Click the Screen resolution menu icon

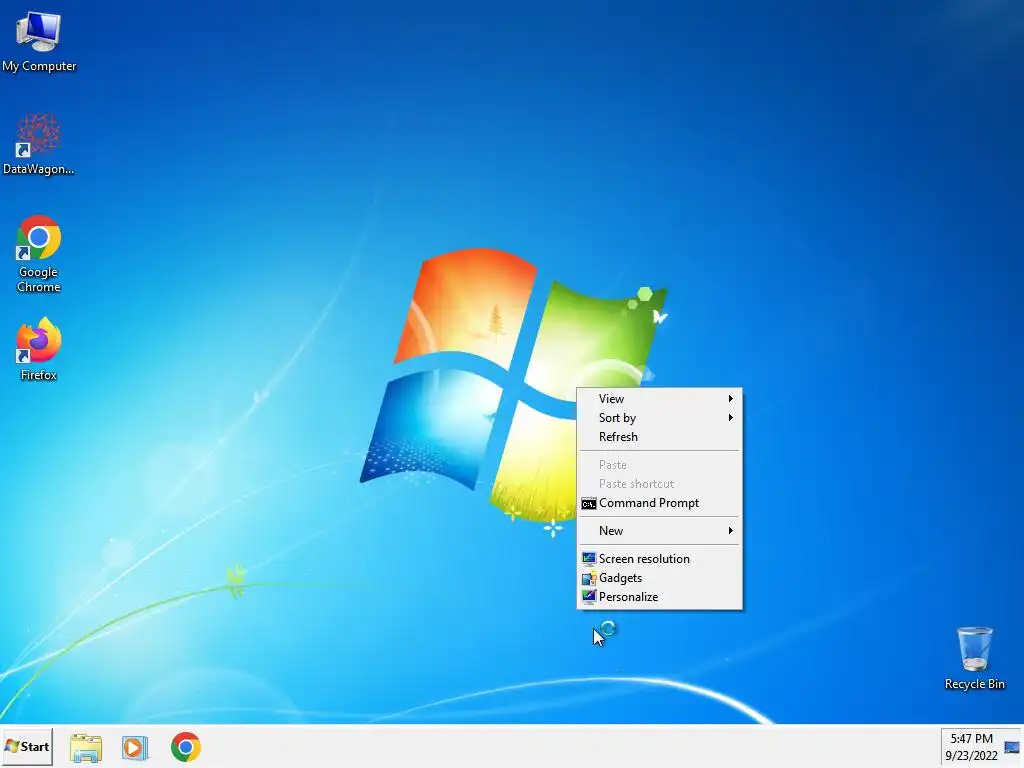(x=588, y=559)
